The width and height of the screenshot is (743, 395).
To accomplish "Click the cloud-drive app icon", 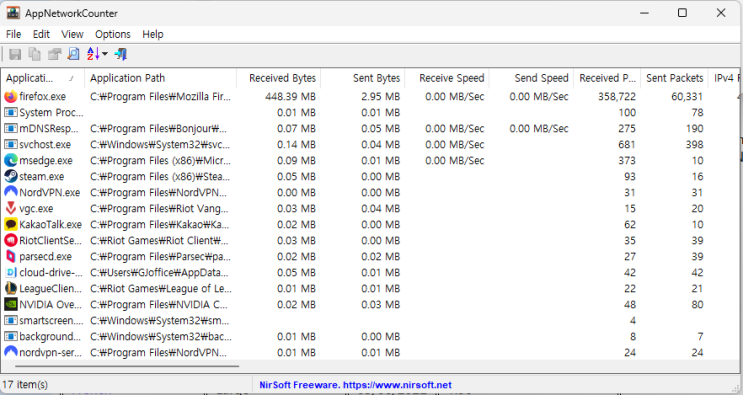I will (11, 273).
